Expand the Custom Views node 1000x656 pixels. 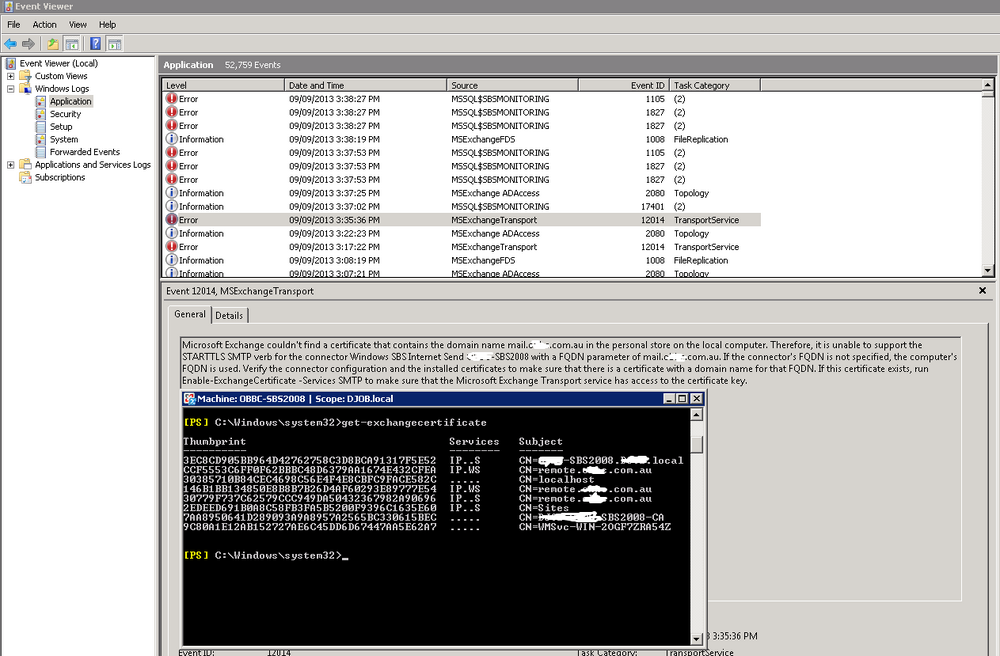coord(10,76)
